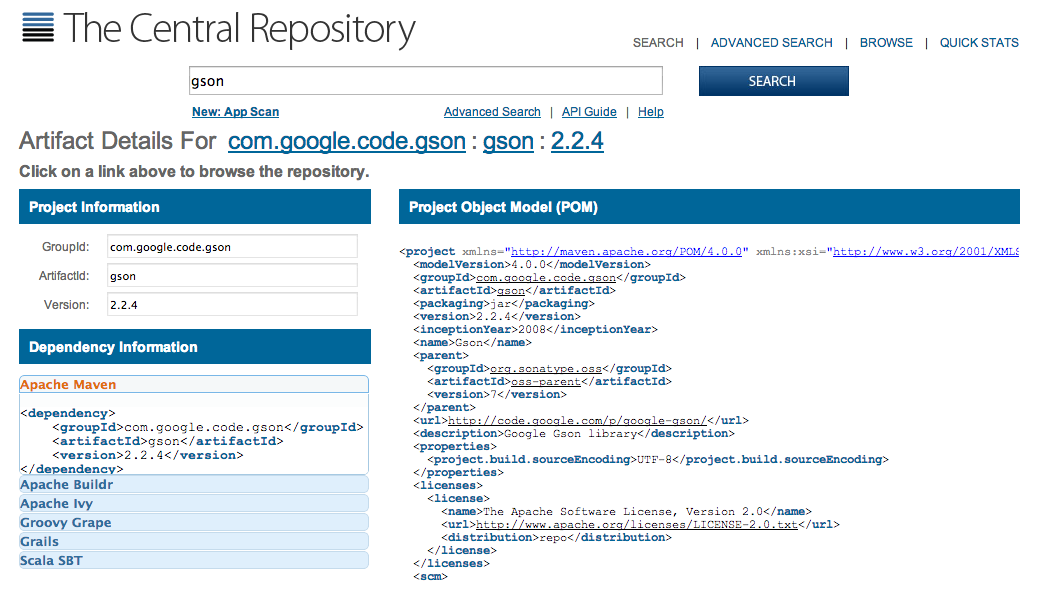Open the oss-parent artifactId link

coord(546,381)
